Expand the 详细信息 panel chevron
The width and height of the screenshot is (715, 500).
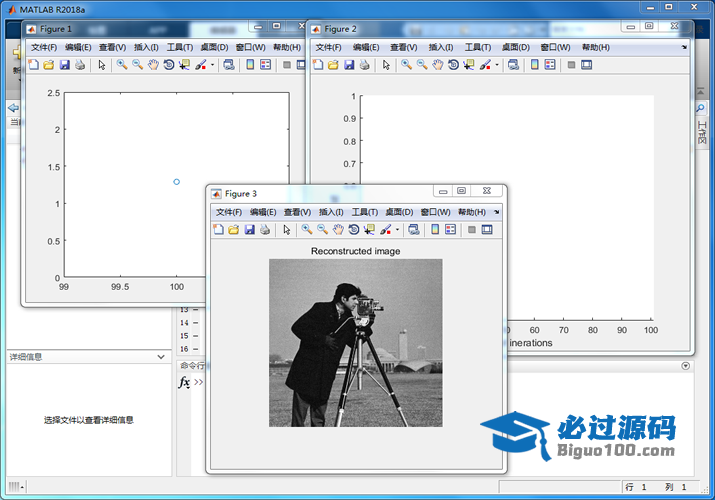point(161,357)
